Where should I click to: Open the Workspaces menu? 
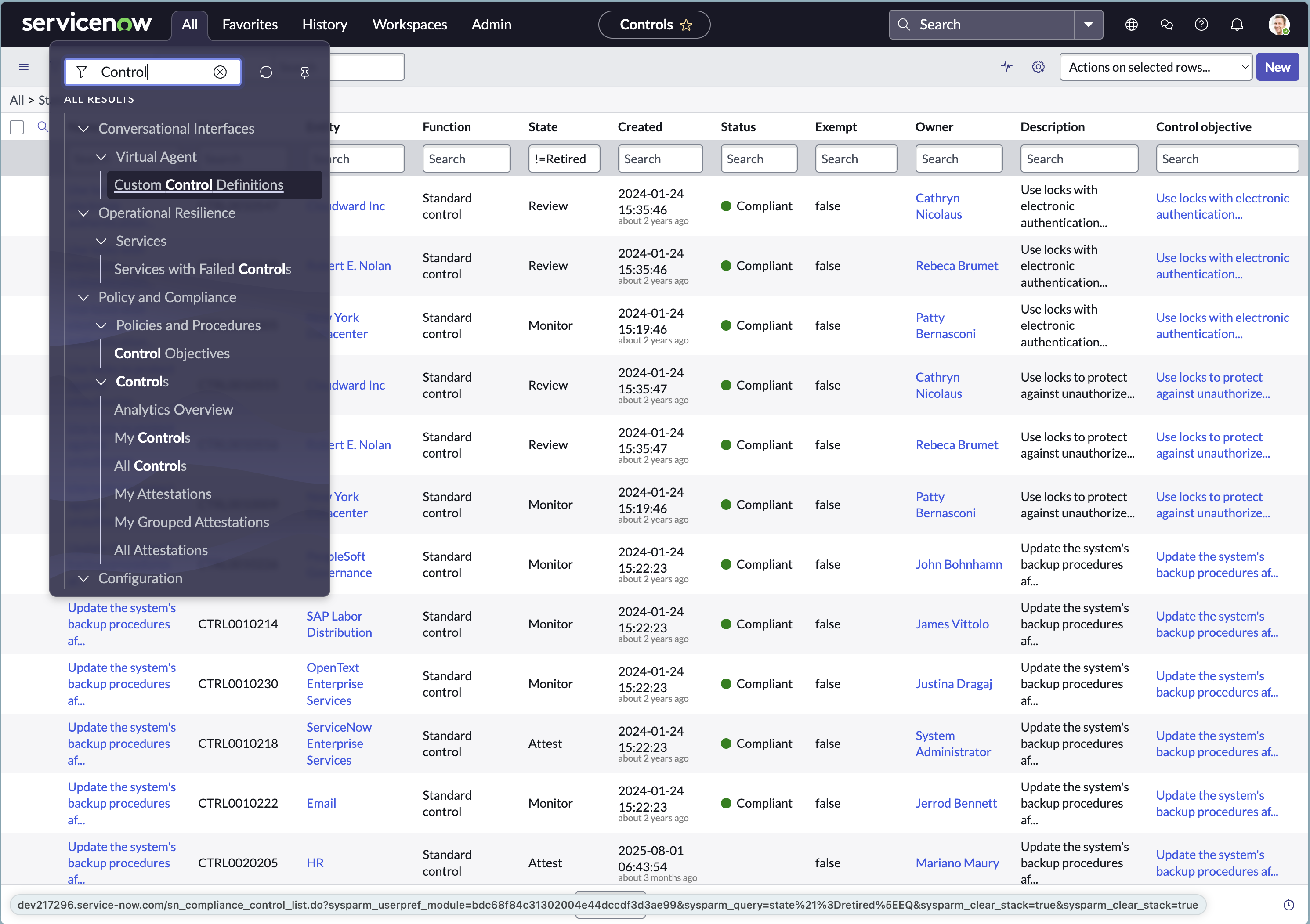pos(409,25)
